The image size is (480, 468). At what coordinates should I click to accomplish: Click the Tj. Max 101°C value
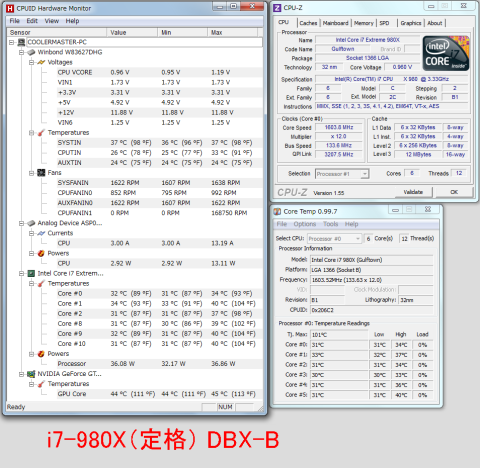pos(339,335)
